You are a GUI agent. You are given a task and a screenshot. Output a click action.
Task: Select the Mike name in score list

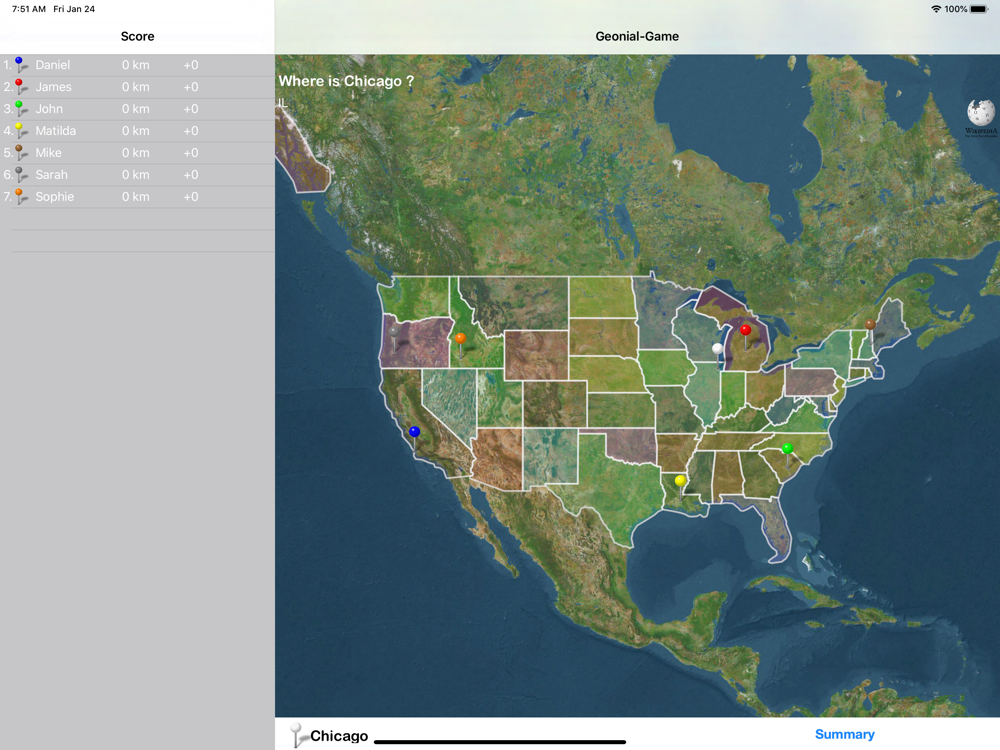pyautogui.click(x=48, y=152)
